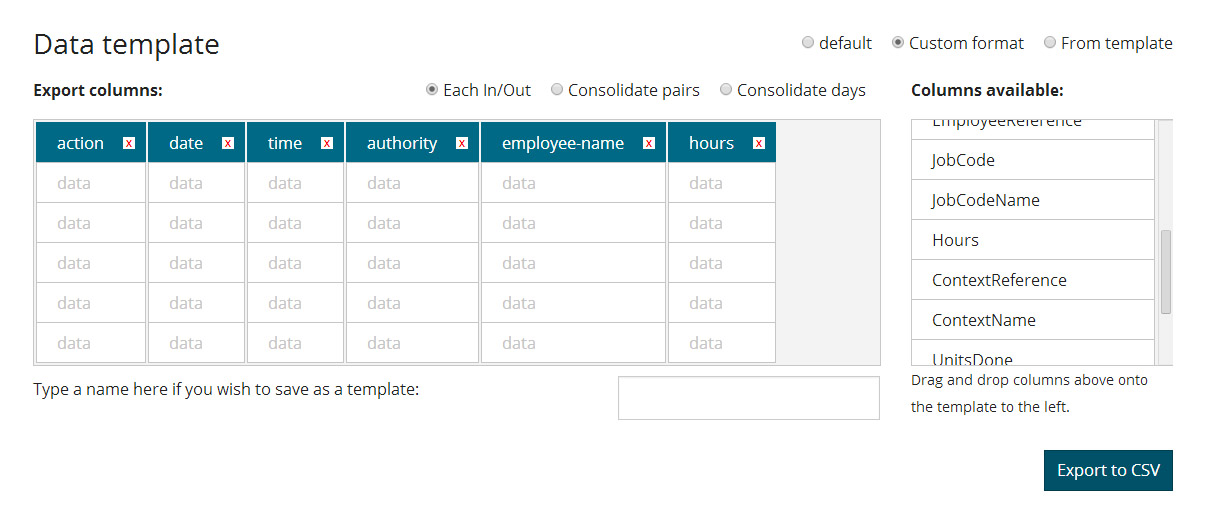Click the Export to CSV button
1209x525 pixels.
1108,470
